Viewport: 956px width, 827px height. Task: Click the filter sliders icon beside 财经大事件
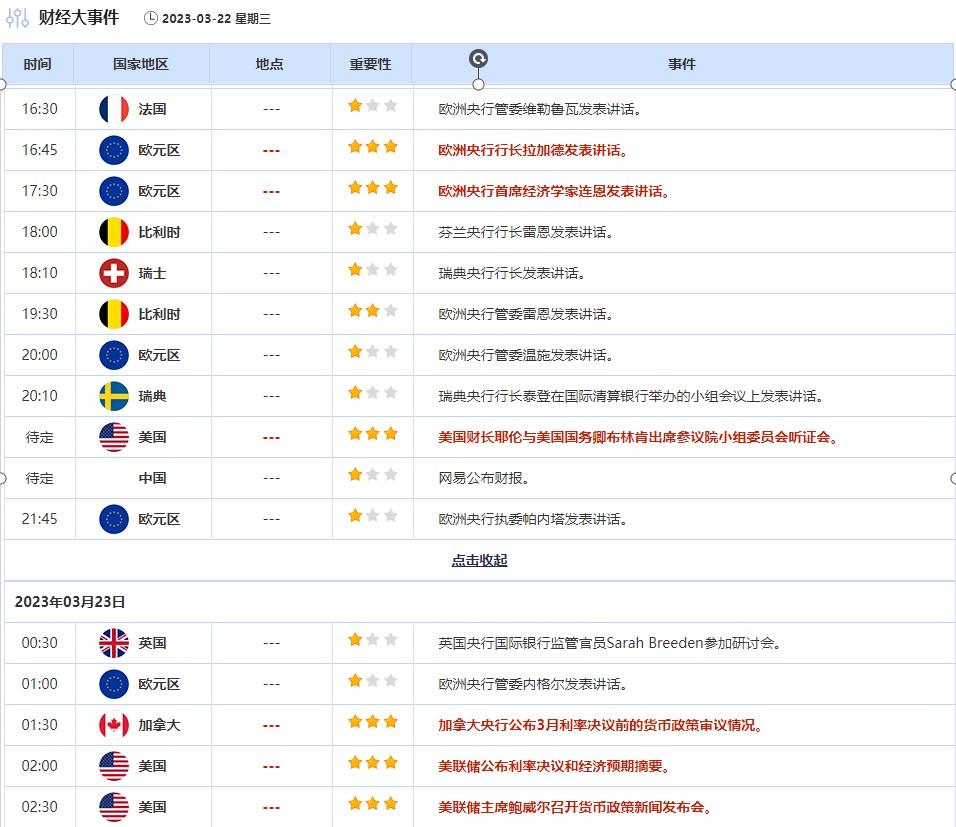coord(17,18)
